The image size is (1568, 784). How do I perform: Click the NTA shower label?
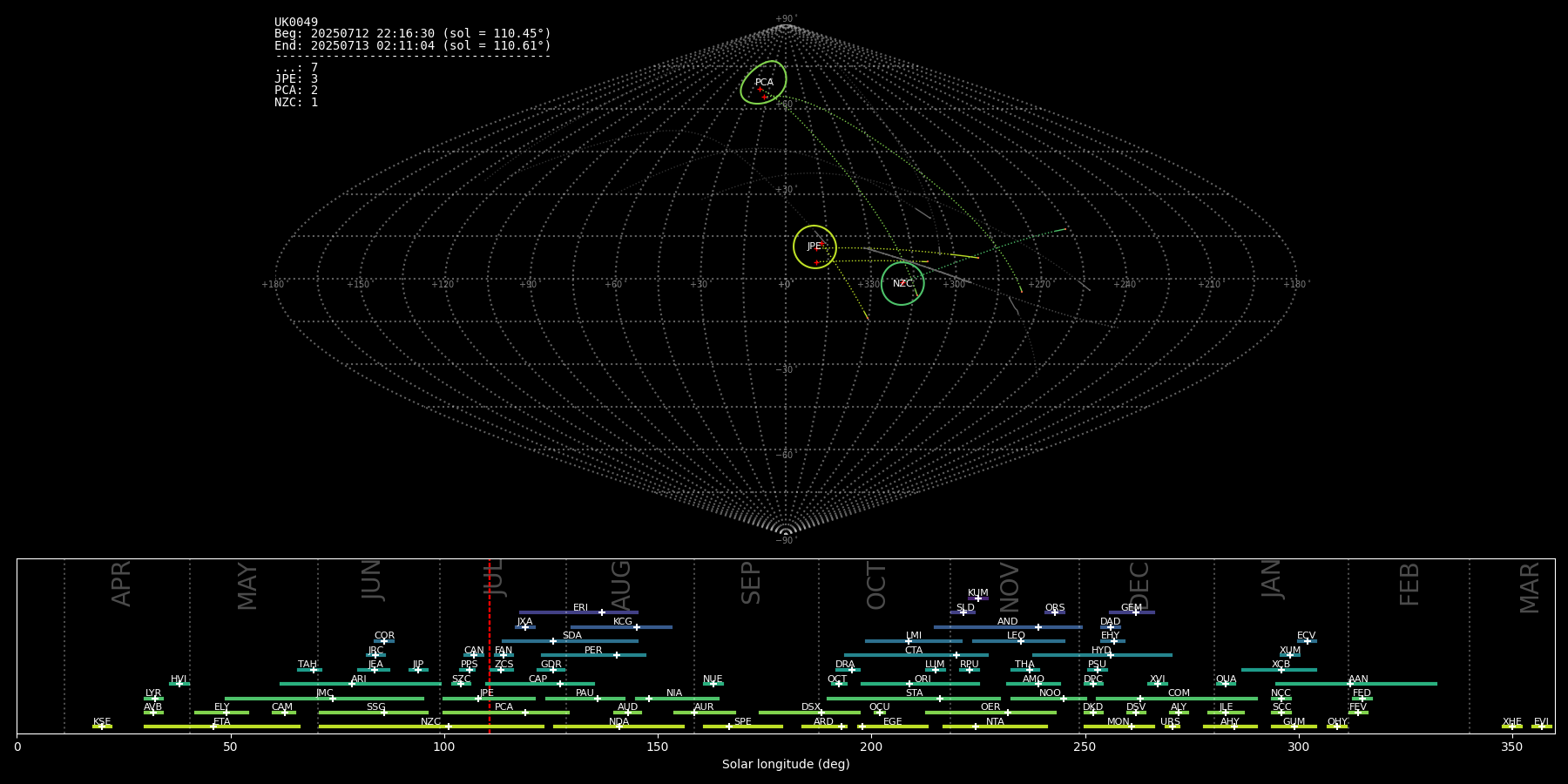tap(995, 721)
